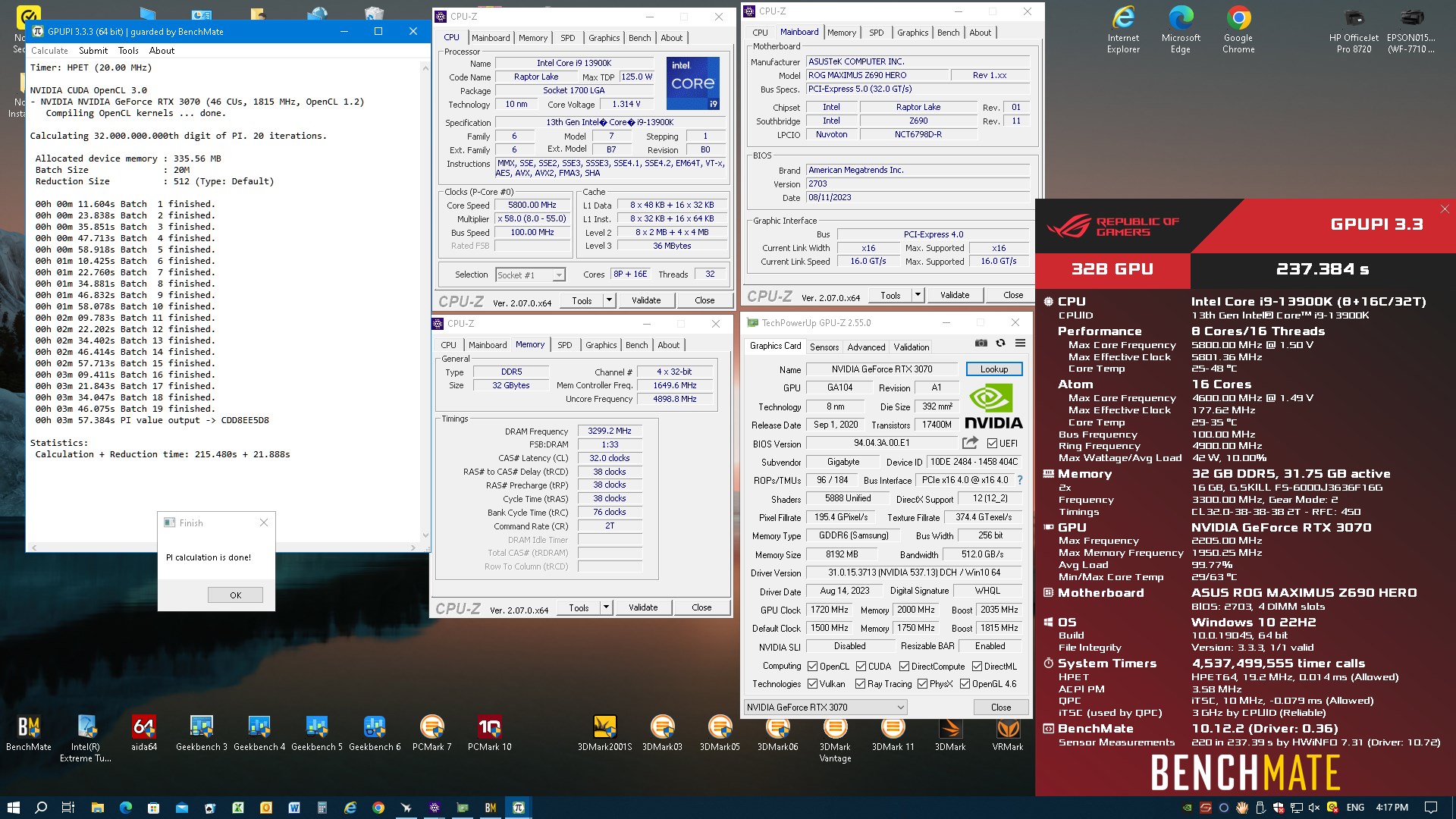Switch to Validation tab in GPU-Z
This screenshot has height=819, width=1456.
coord(911,347)
